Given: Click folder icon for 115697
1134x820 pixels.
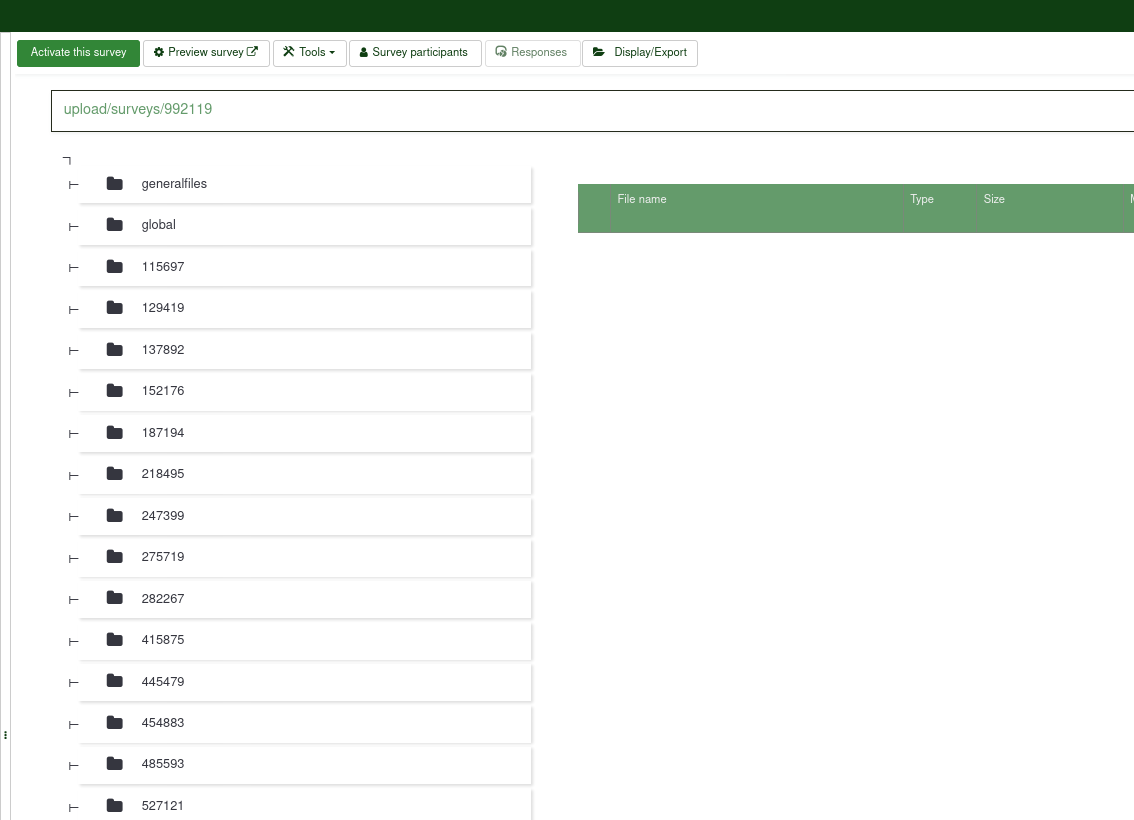Looking at the screenshot, I should click(x=115, y=267).
